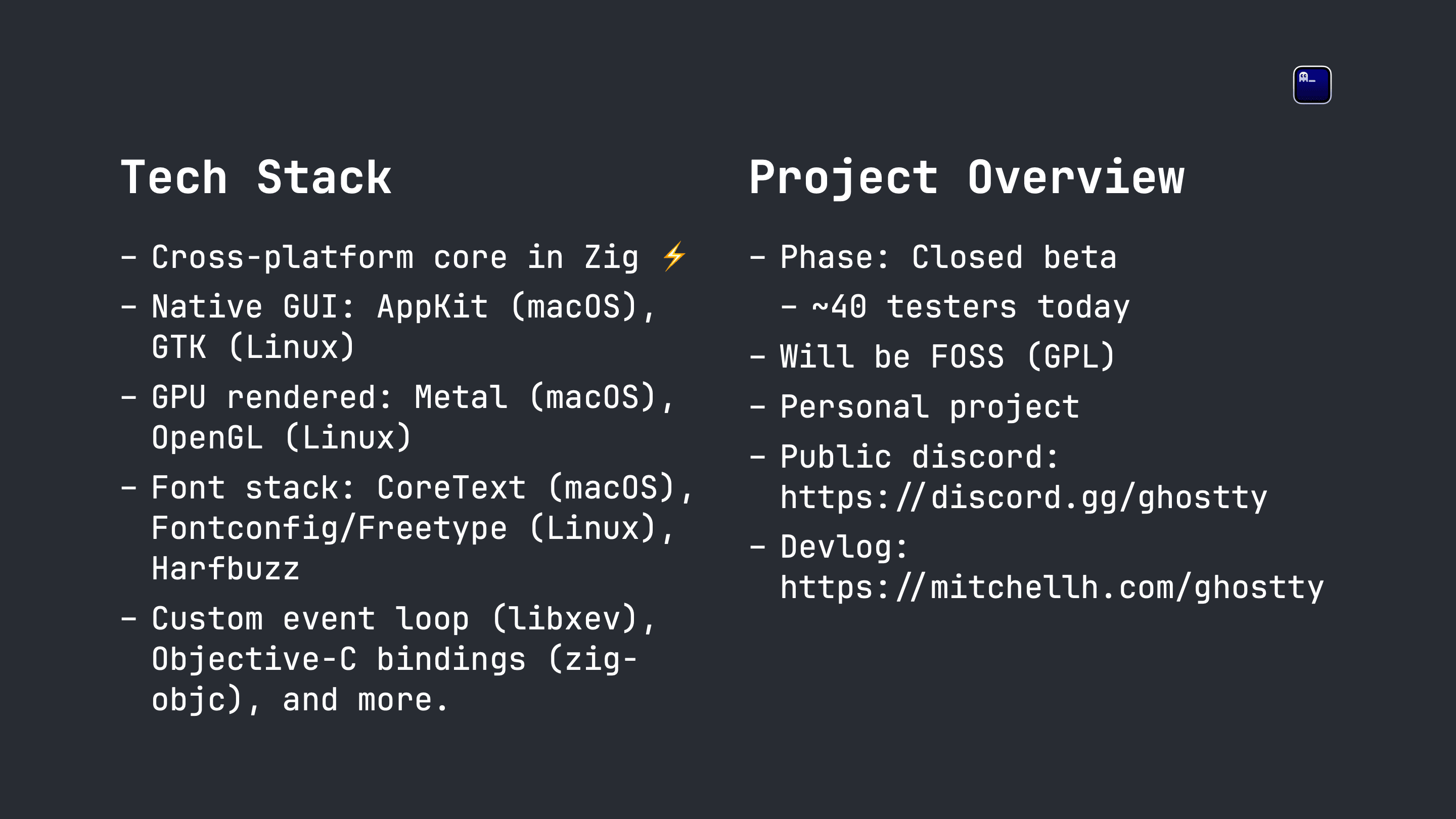Click the Font stack: CoreText bullet
Screen dimensions: 1456x819
click(407, 488)
